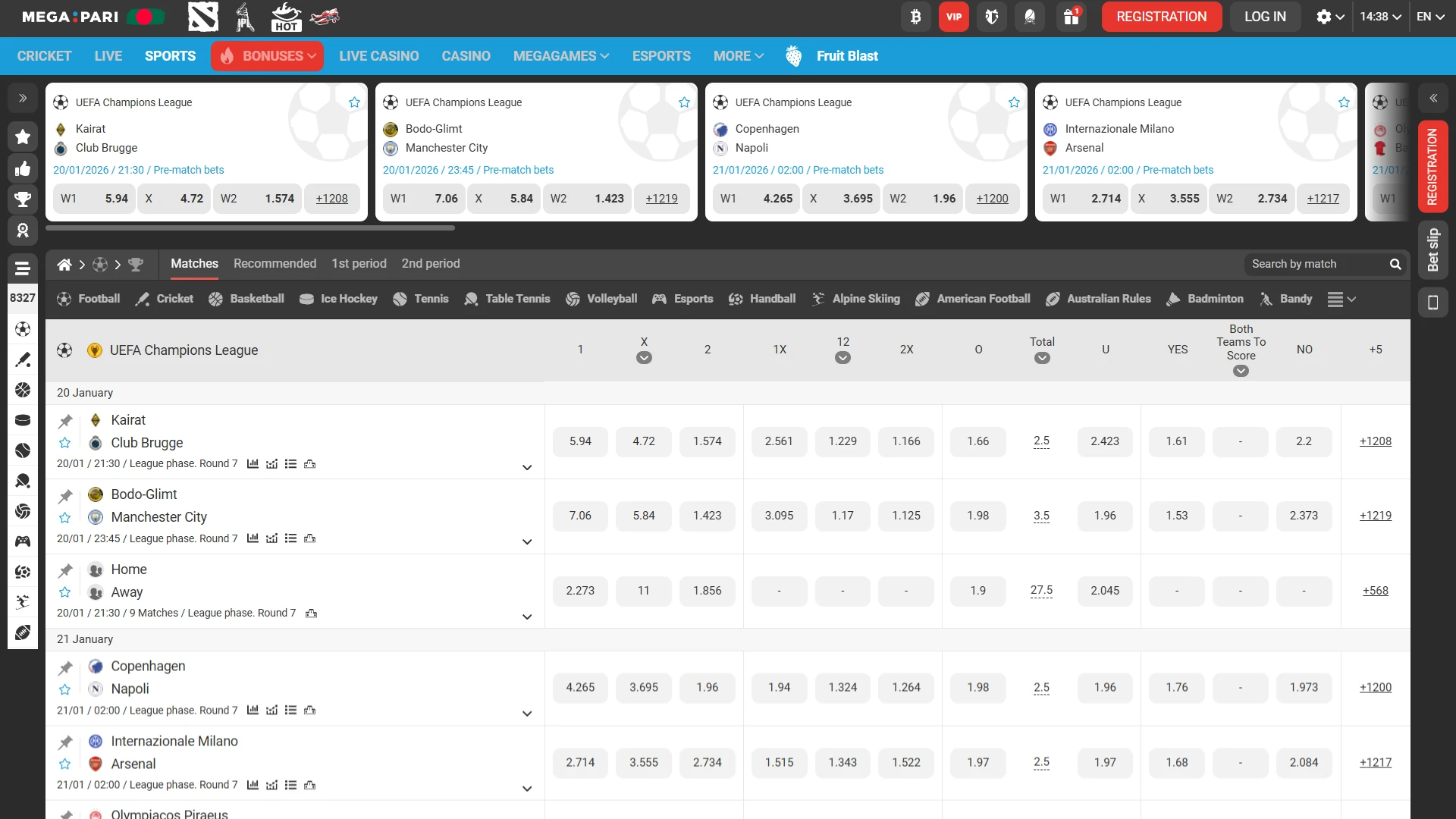Open the Bitcoin payments icon in header
Image resolution: width=1456 pixels, height=819 pixels.
click(915, 16)
